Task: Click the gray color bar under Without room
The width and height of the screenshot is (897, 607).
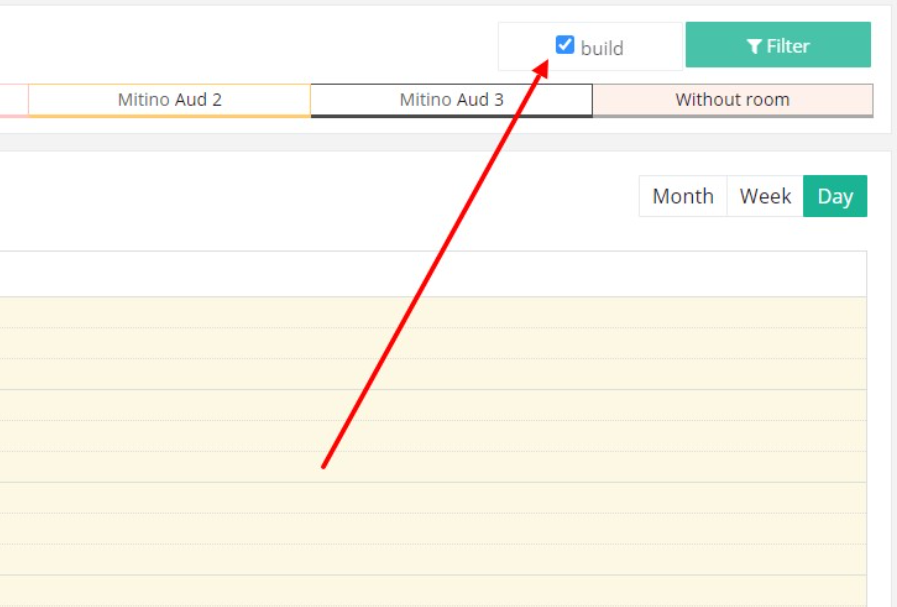Action: (733, 116)
